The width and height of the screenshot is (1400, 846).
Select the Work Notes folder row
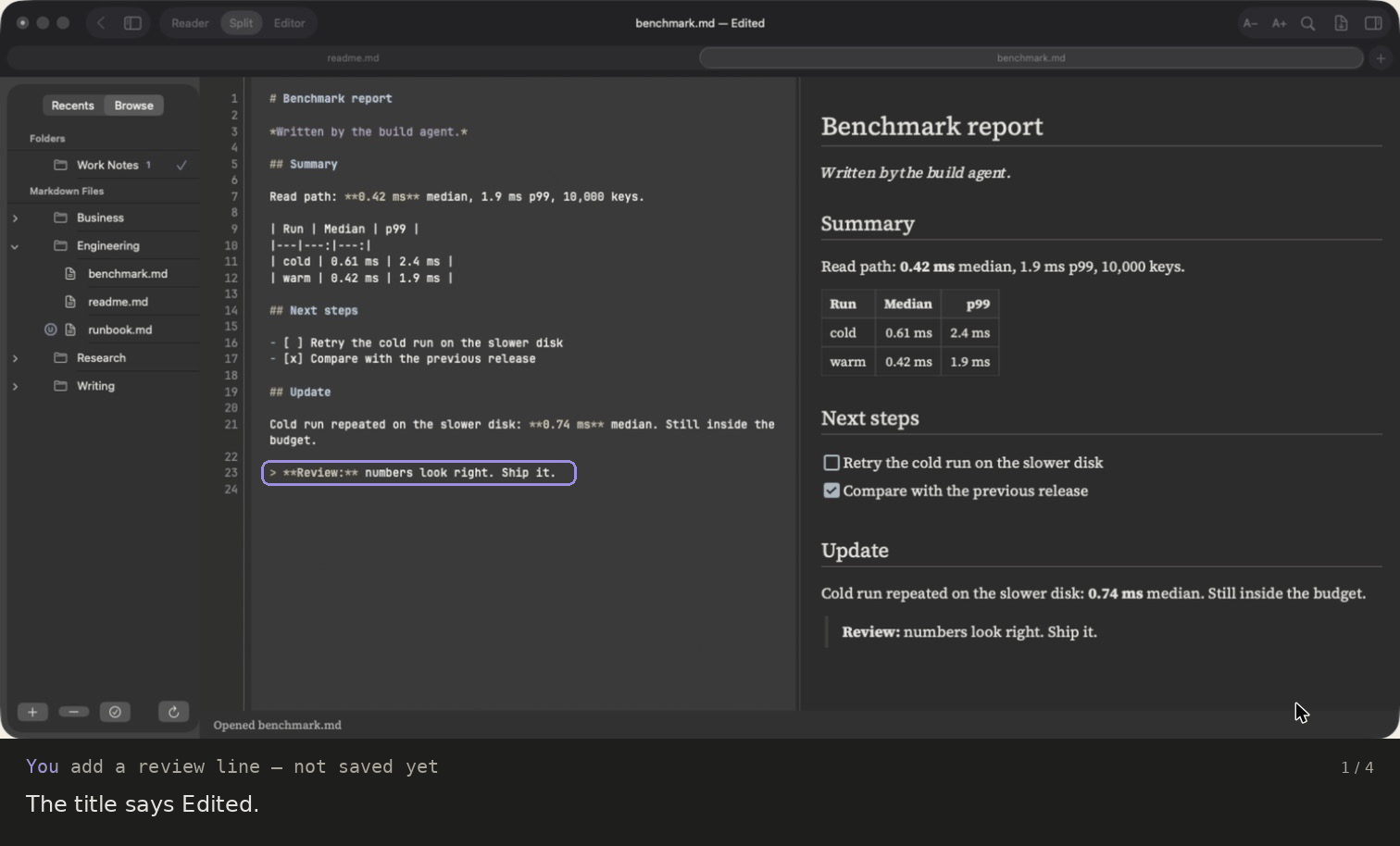point(107,165)
